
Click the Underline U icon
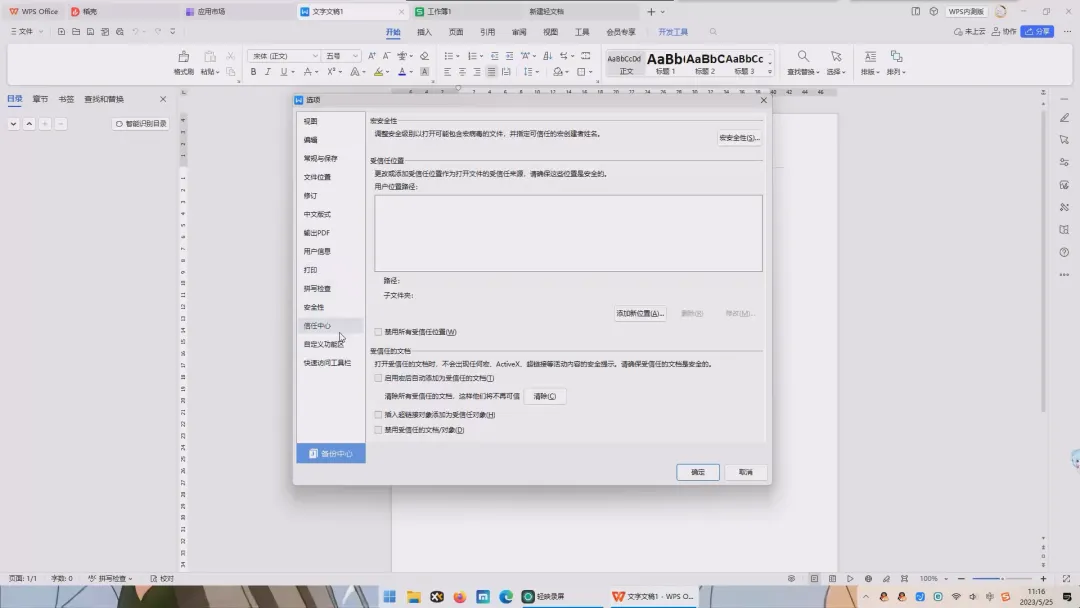pos(283,72)
